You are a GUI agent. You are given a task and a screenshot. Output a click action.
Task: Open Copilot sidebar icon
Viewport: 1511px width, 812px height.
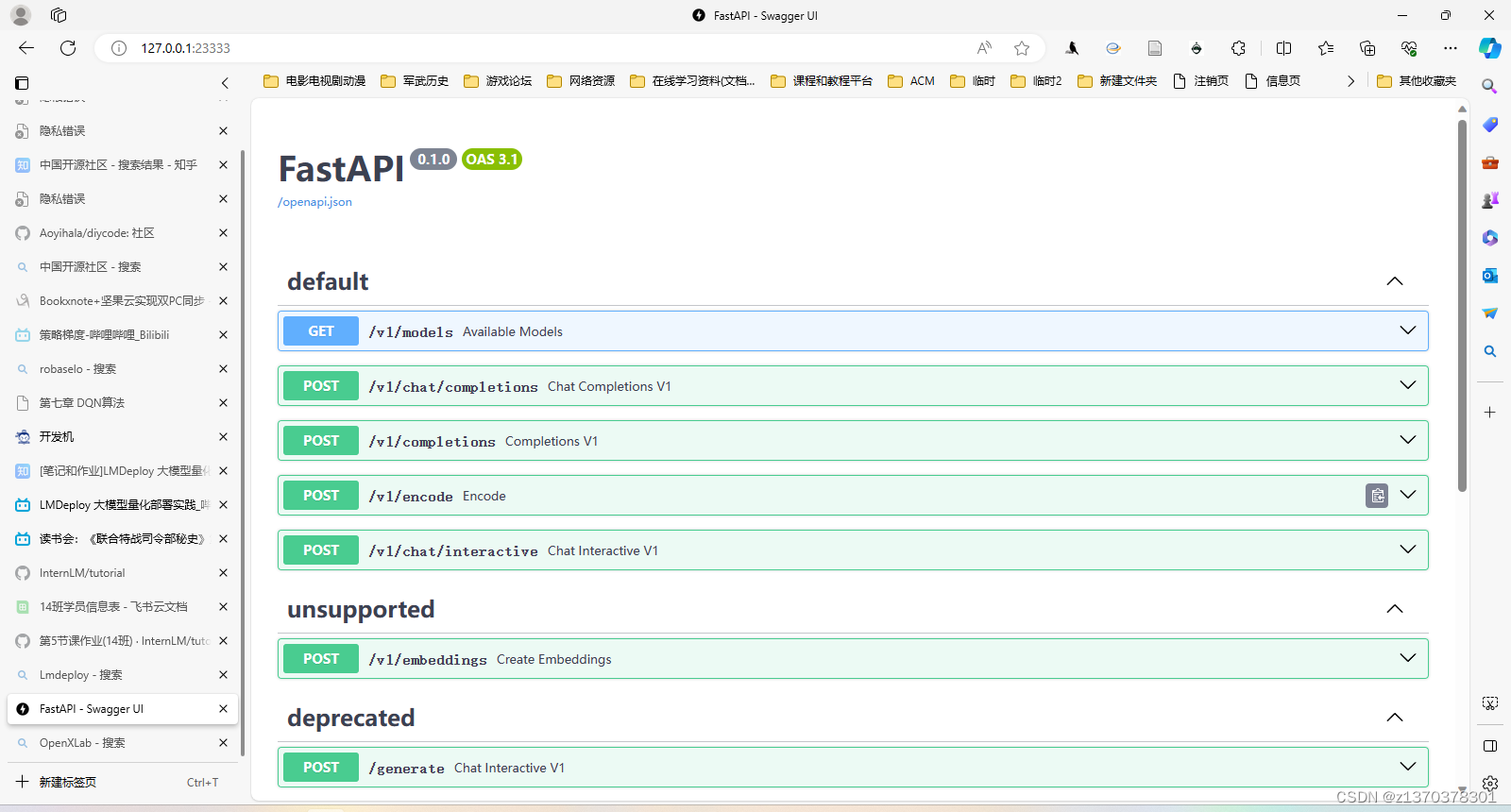coord(1490,48)
